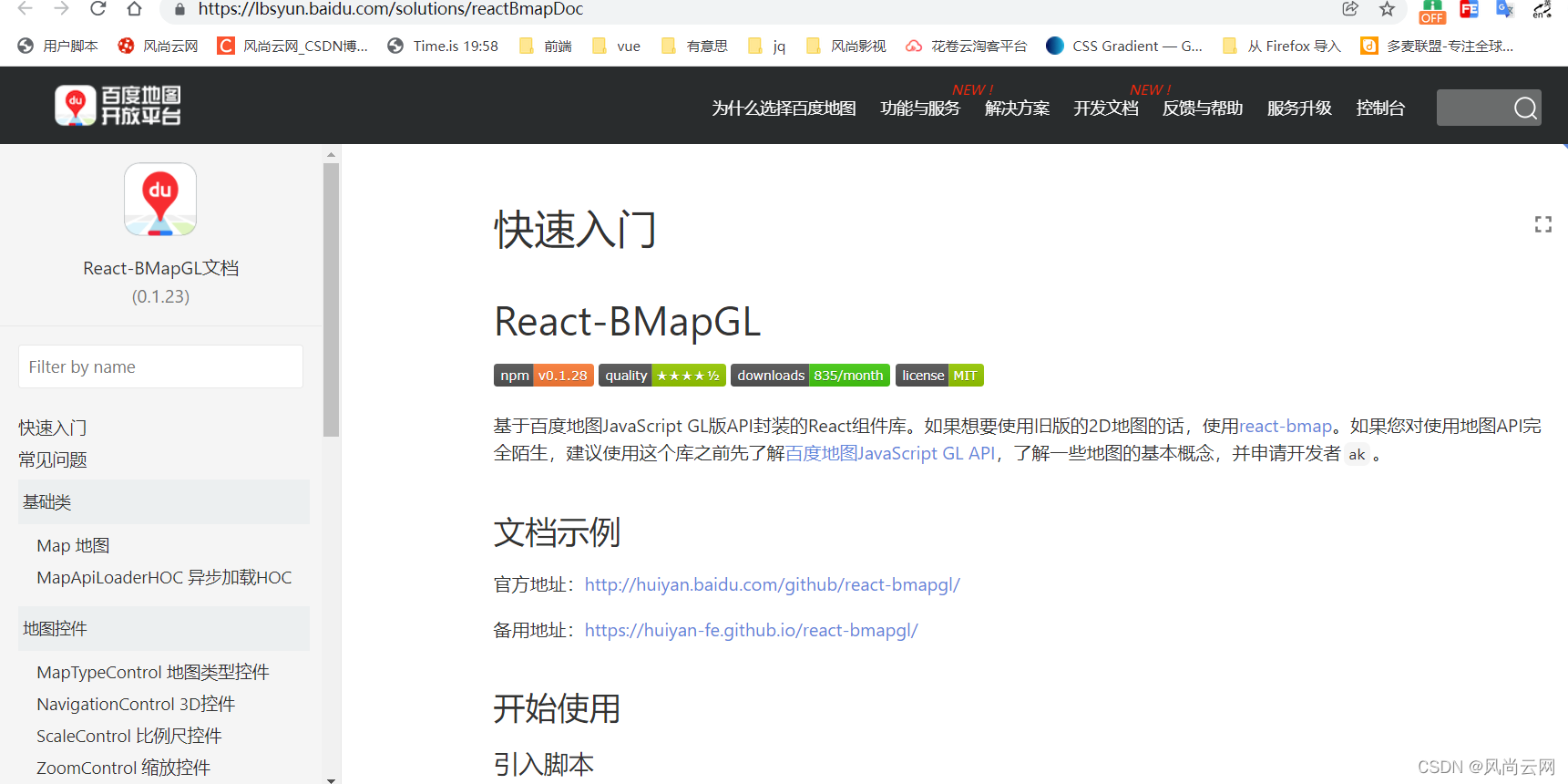Open the Google Translate extension icon

tap(1505, 9)
